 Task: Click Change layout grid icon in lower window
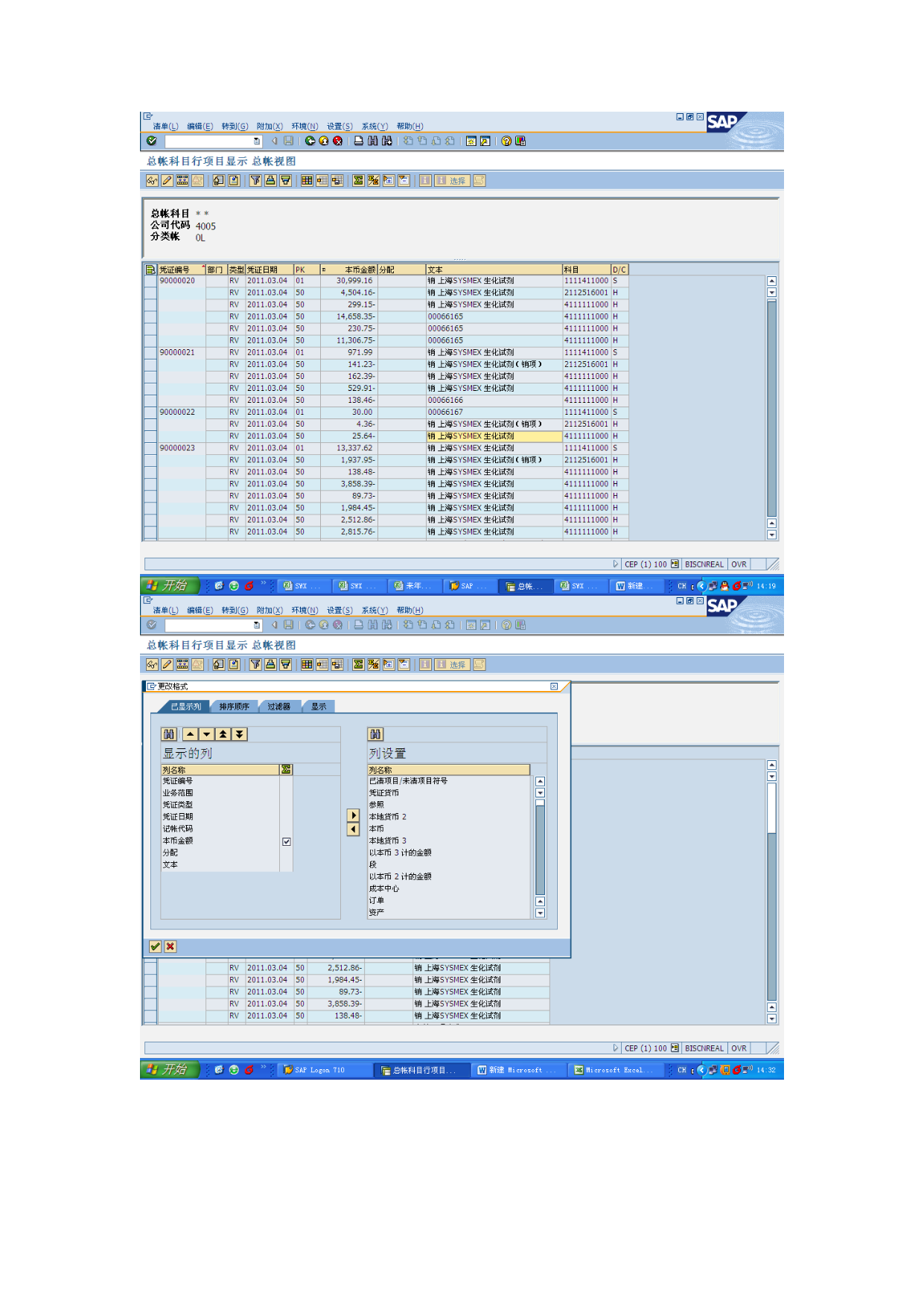click(x=307, y=664)
